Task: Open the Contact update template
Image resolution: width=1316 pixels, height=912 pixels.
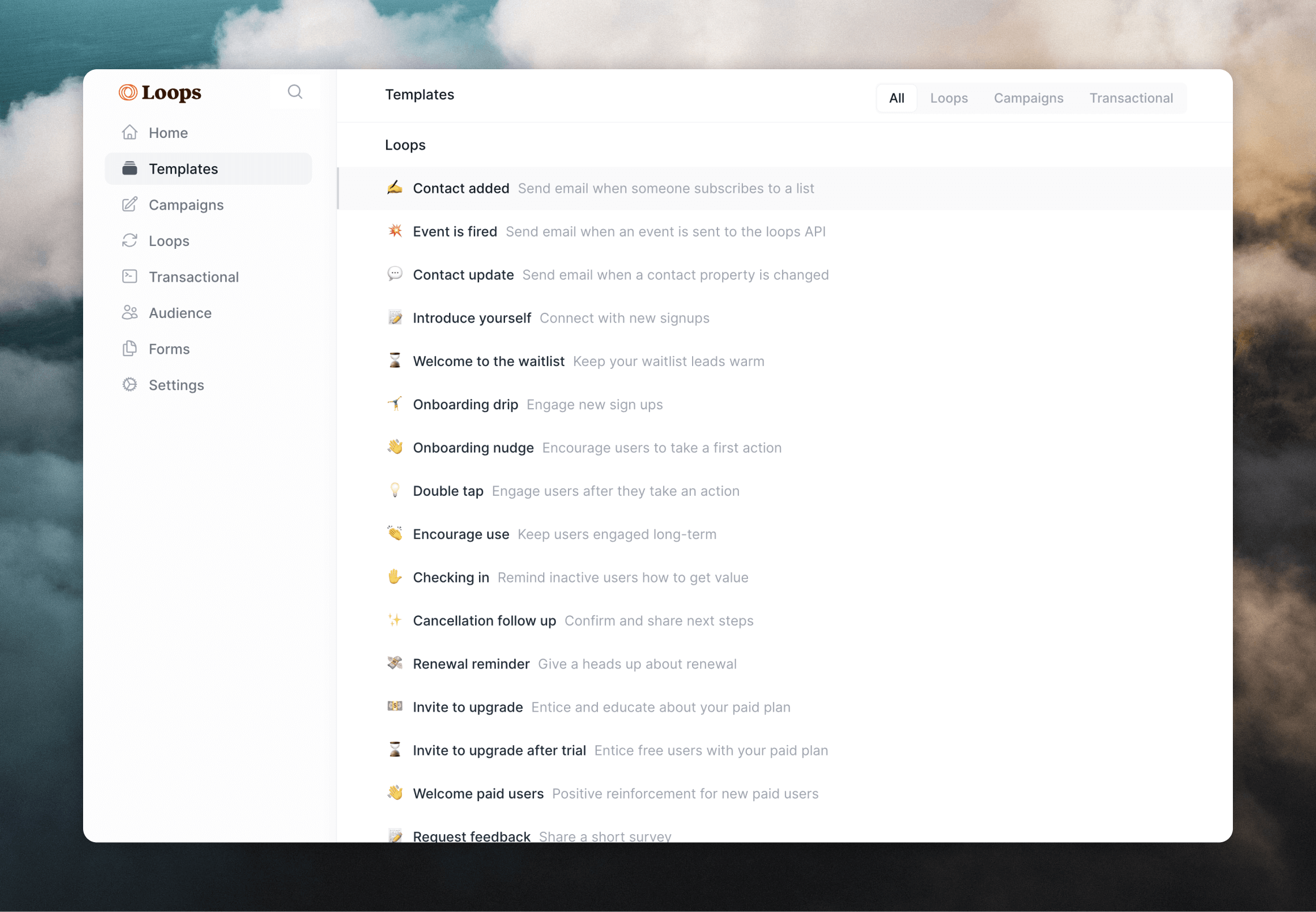Action: click(785, 275)
